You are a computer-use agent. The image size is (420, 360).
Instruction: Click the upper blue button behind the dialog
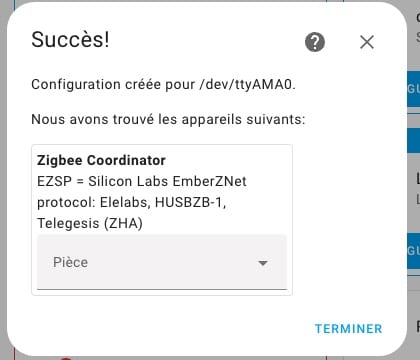click(x=414, y=89)
